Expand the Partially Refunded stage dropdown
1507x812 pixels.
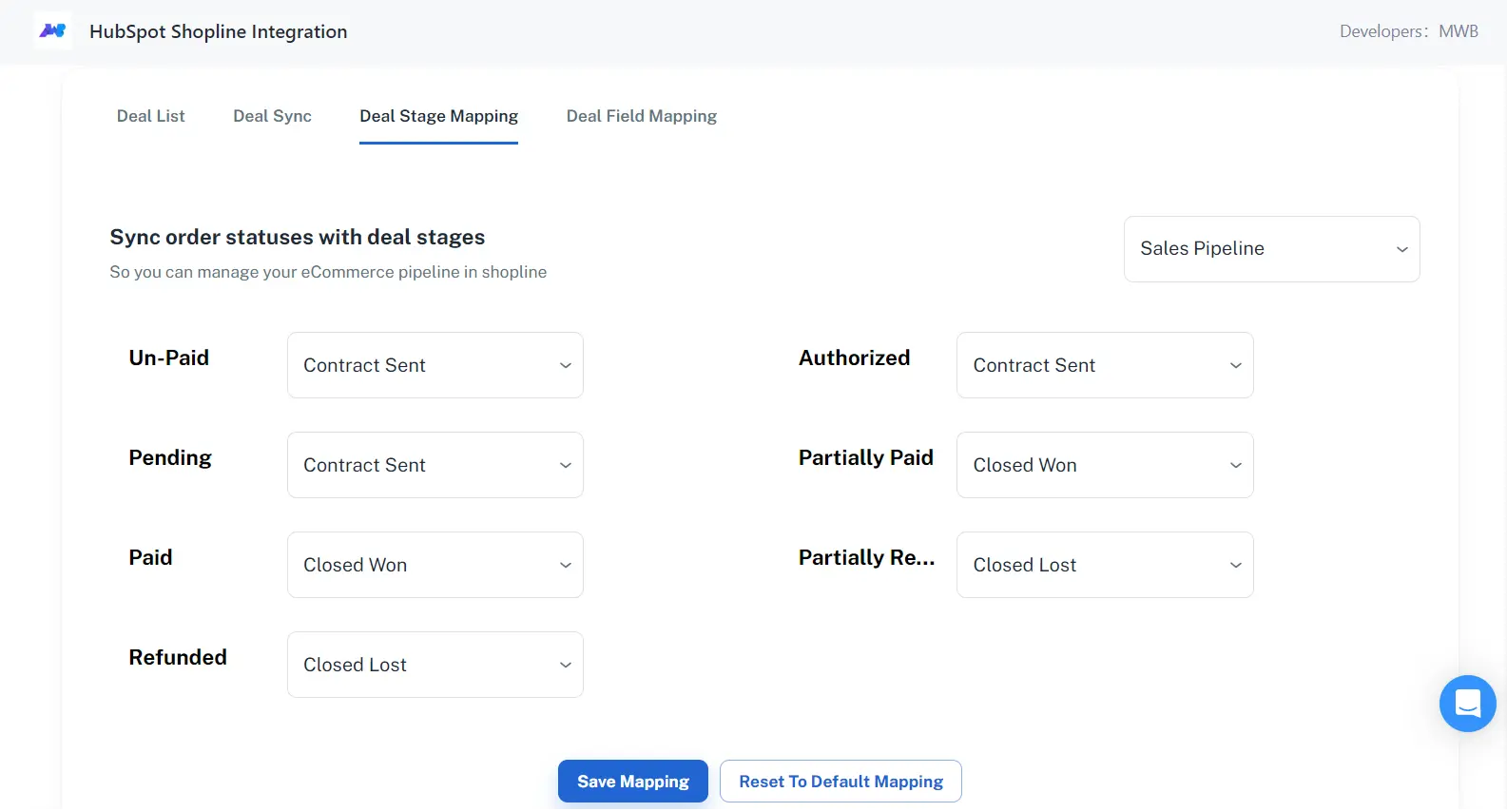1104,565
